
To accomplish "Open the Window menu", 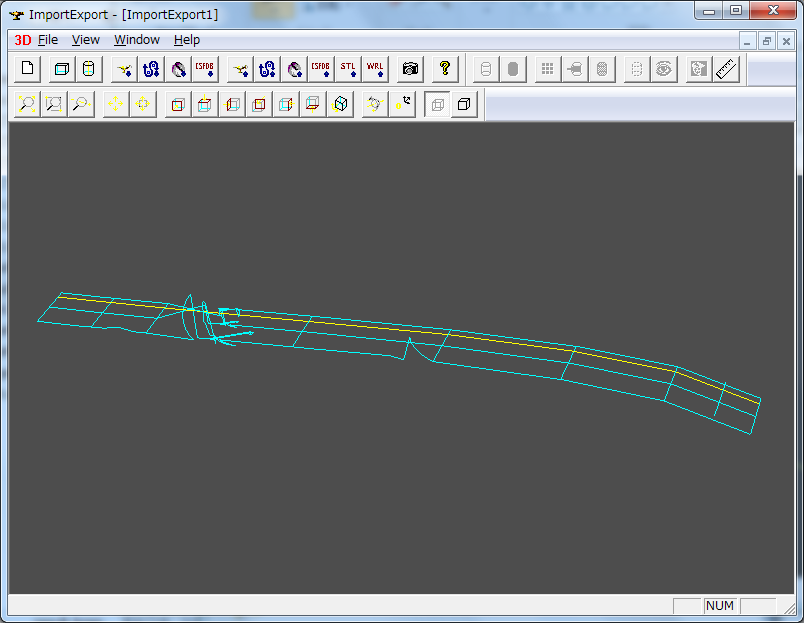I will [x=136, y=40].
